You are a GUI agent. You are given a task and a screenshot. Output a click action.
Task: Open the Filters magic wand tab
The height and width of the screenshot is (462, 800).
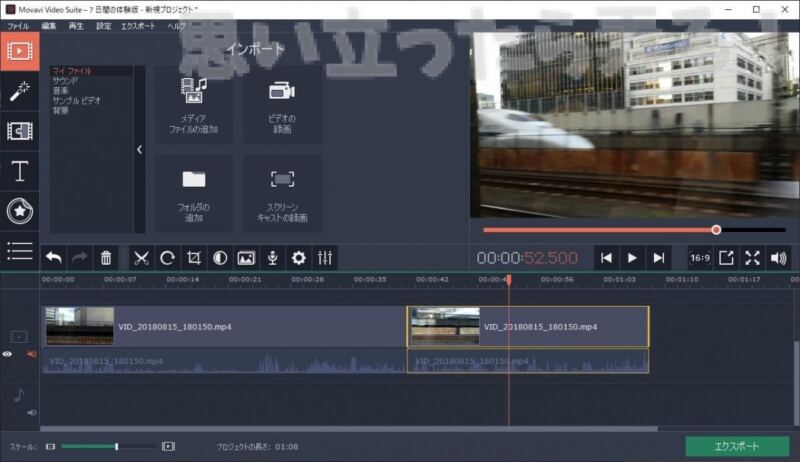pos(19,91)
